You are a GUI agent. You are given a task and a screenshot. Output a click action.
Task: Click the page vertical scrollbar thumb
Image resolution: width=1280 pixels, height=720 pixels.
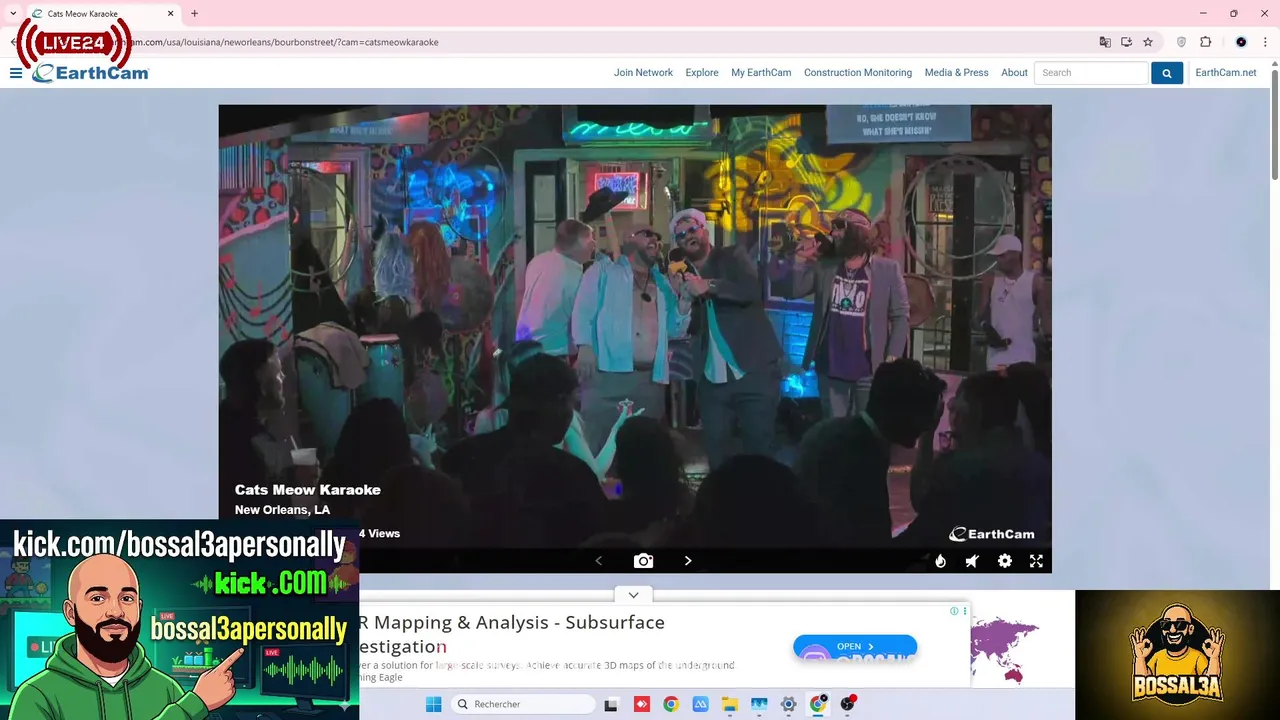coord(1274,125)
